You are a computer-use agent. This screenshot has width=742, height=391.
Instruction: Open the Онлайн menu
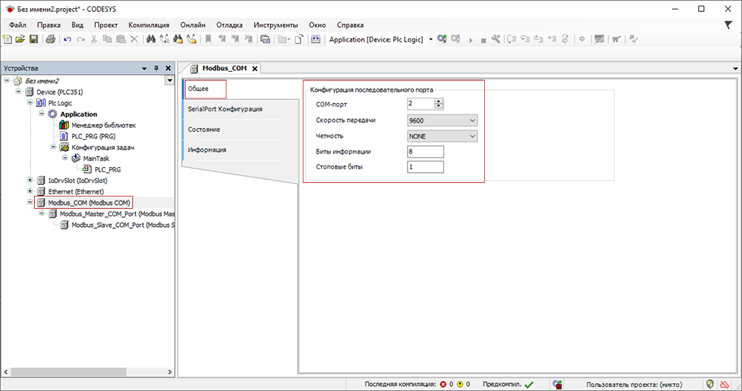(x=193, y=25)
